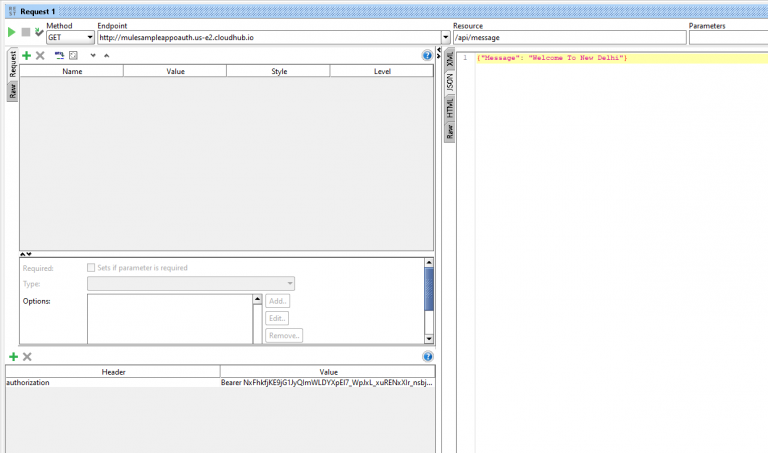Click the Resource path input field
The height and width of the screenshot is (453, 768).
568,37
